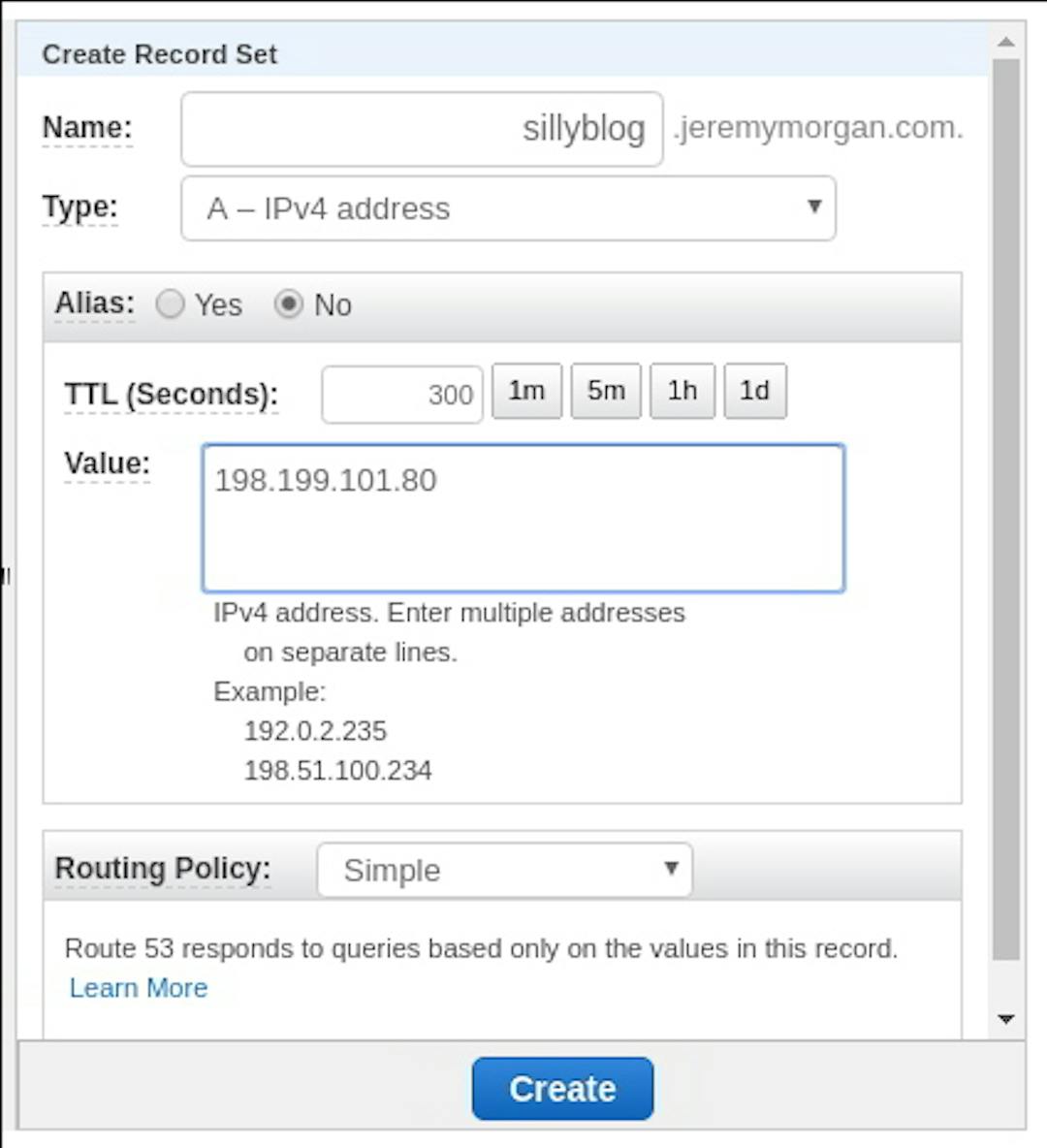Image resolution: width=1047 pixels, height=1148 pixels.
Task: Click the Alias label
Action: click(x=95, y=303)
